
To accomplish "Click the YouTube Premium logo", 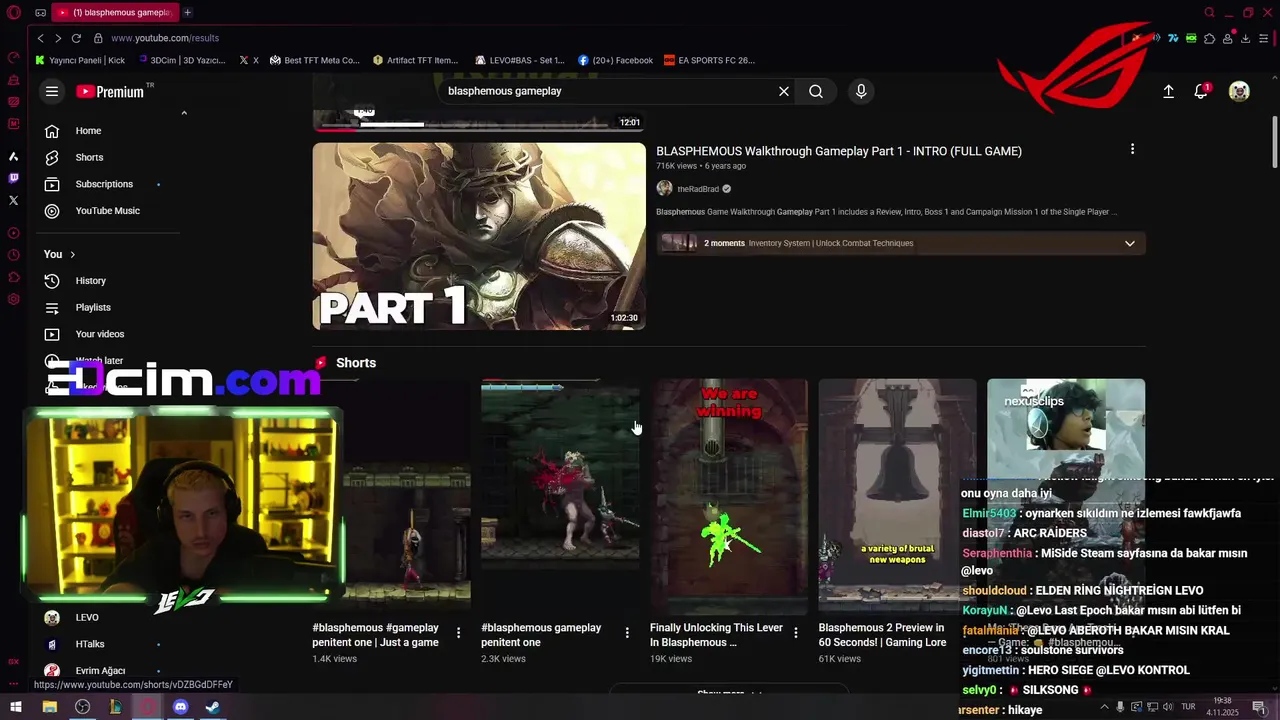I will [110, 91].
